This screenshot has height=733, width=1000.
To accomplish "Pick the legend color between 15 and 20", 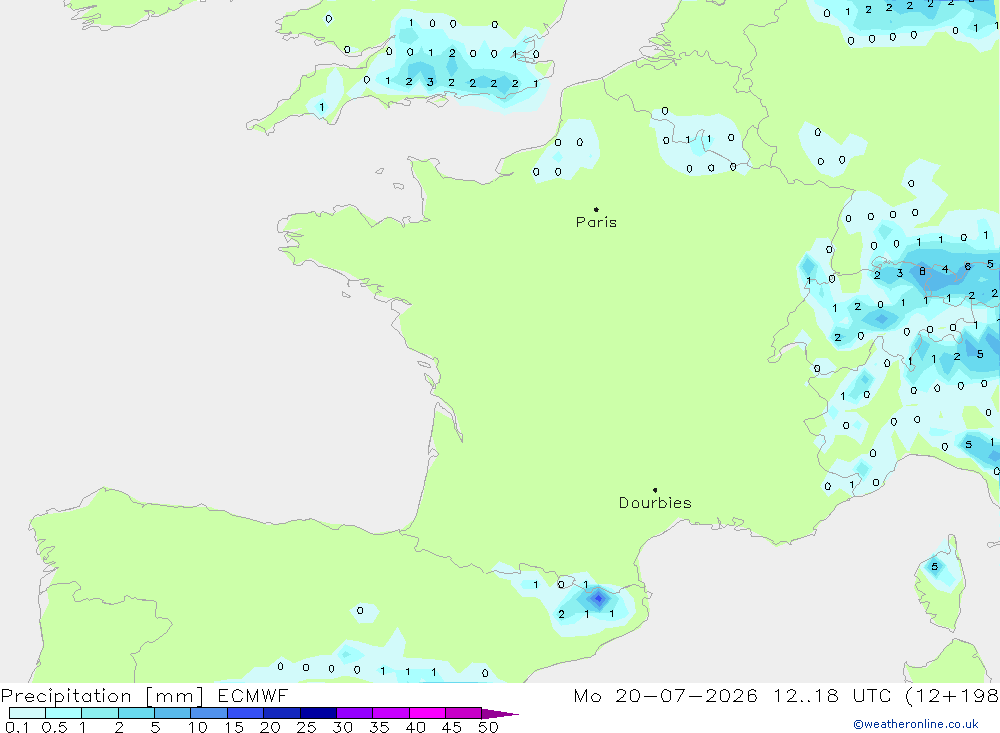I will [245, 713].
